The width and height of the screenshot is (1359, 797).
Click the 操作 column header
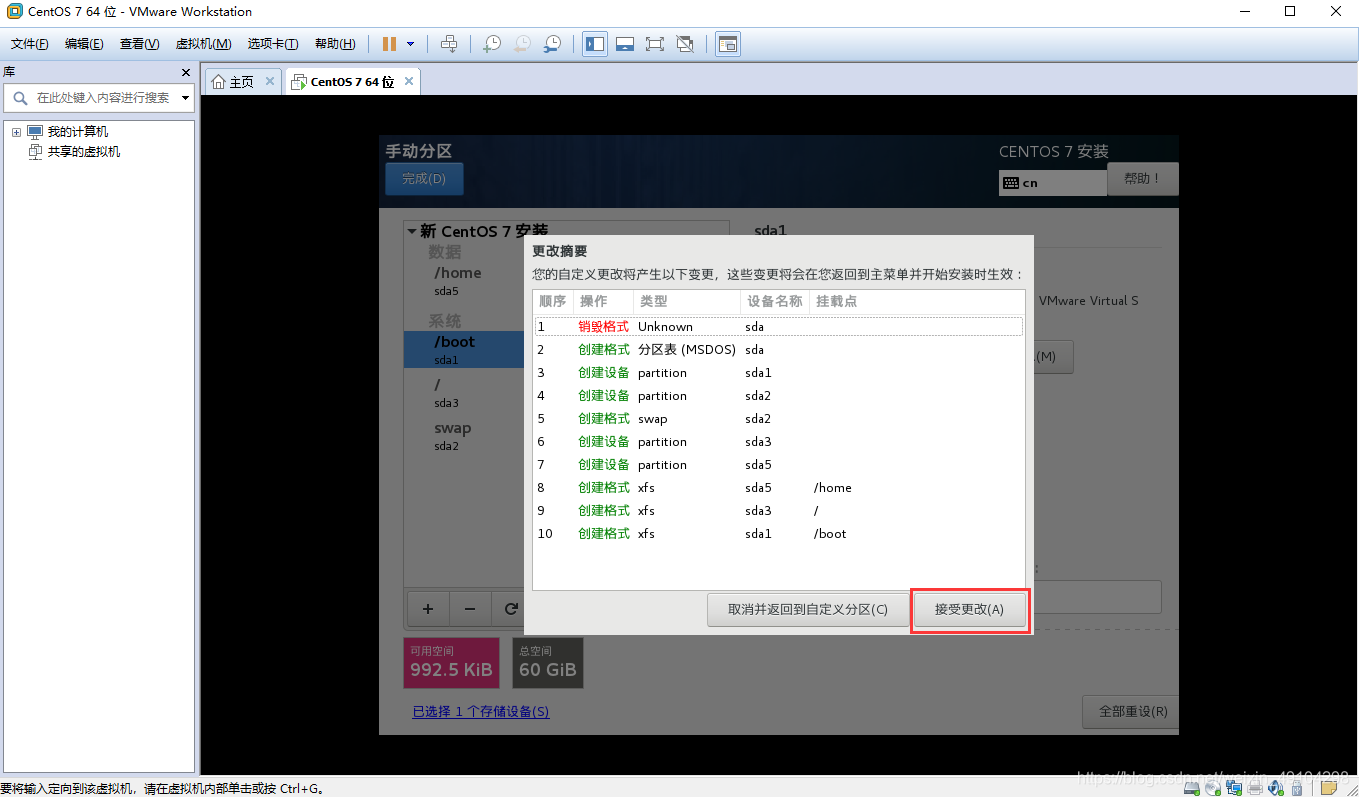pyautogui.click(x=604, y=301)
